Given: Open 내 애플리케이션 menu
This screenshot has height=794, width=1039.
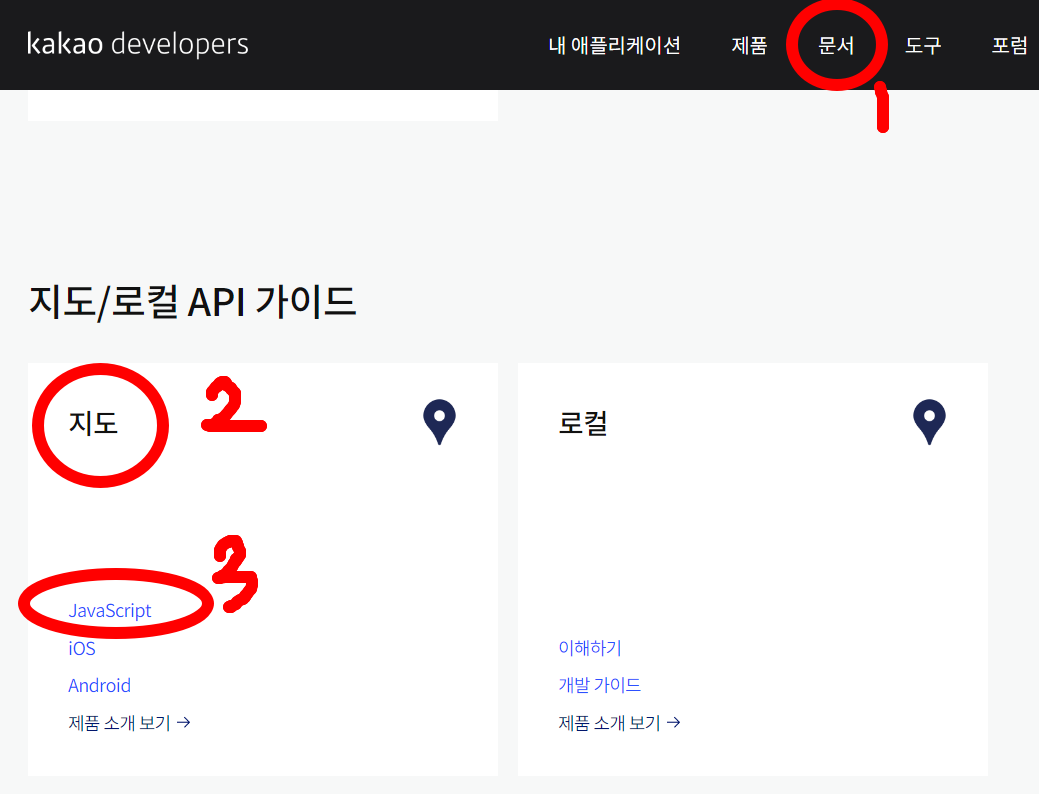Looking at the screenshot, I should point(614,45).
